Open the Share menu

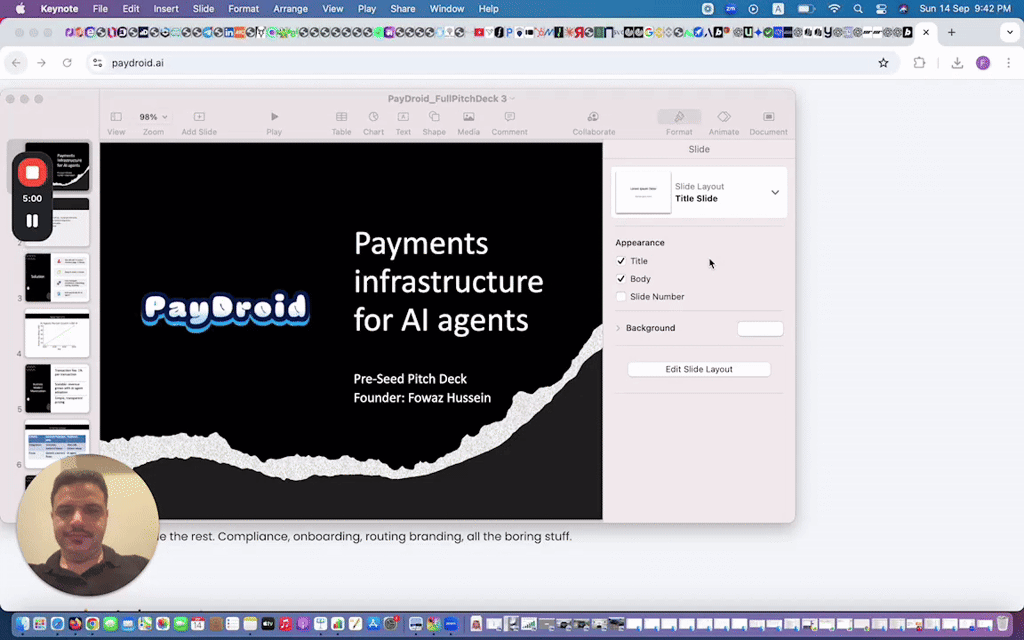click(402, 8)
